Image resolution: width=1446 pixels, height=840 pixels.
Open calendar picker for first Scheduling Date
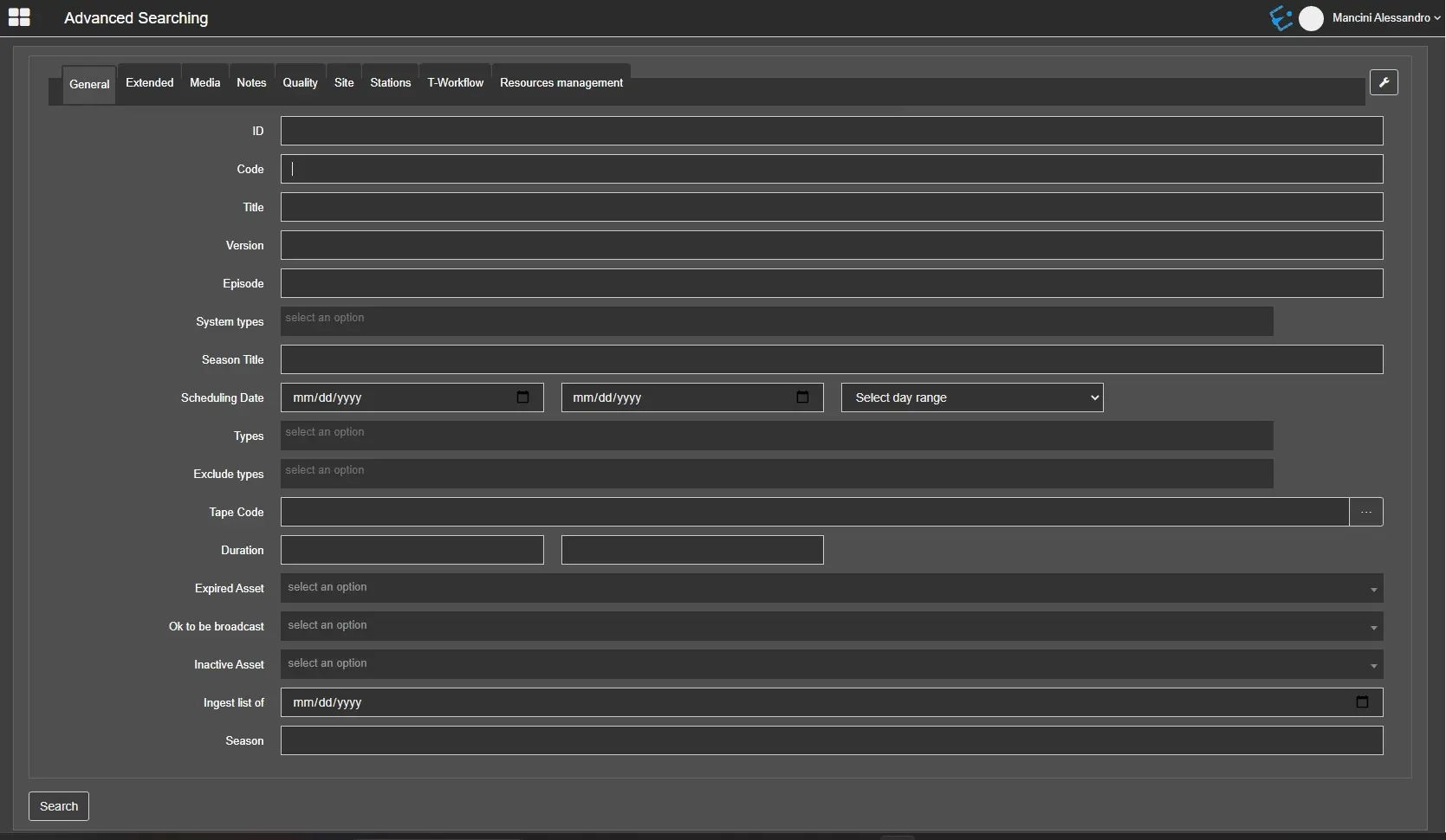point(522,397)
